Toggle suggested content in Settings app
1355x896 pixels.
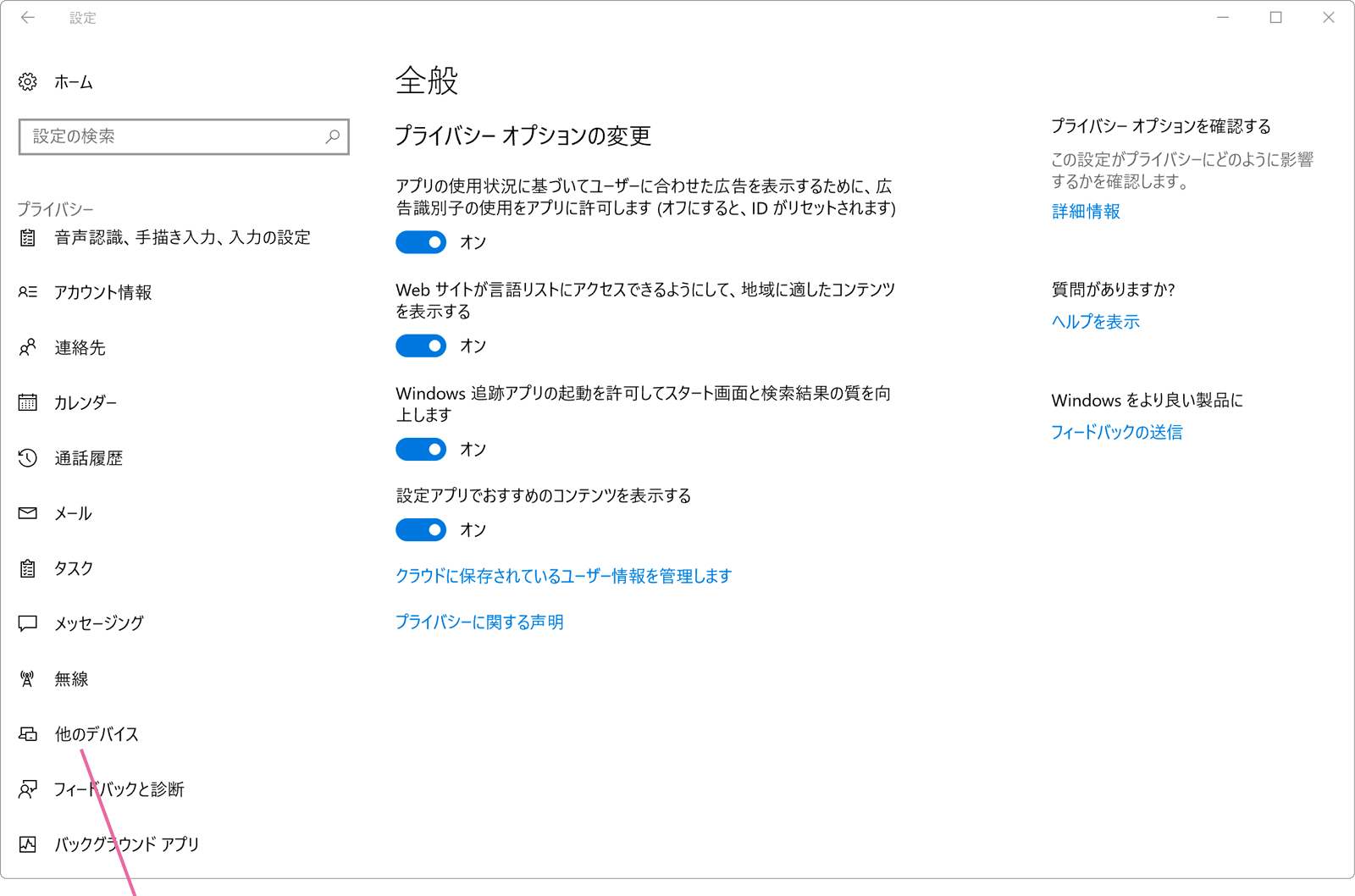click(421, 529)
